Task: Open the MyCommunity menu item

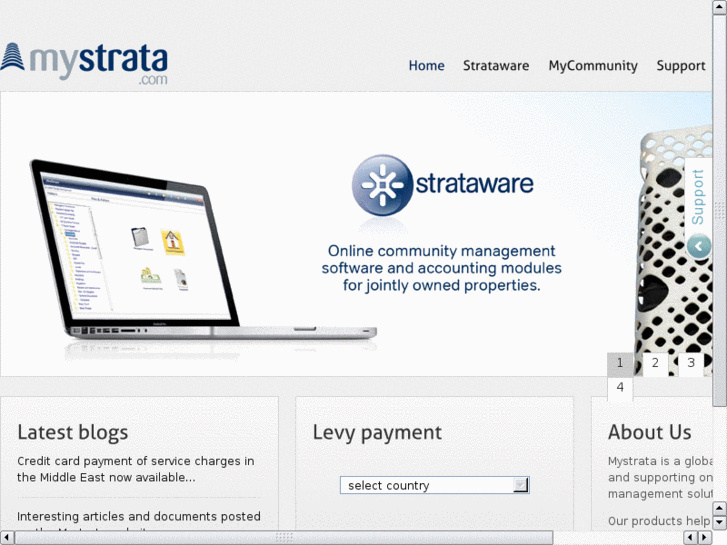Action: [x=593, y=66]
